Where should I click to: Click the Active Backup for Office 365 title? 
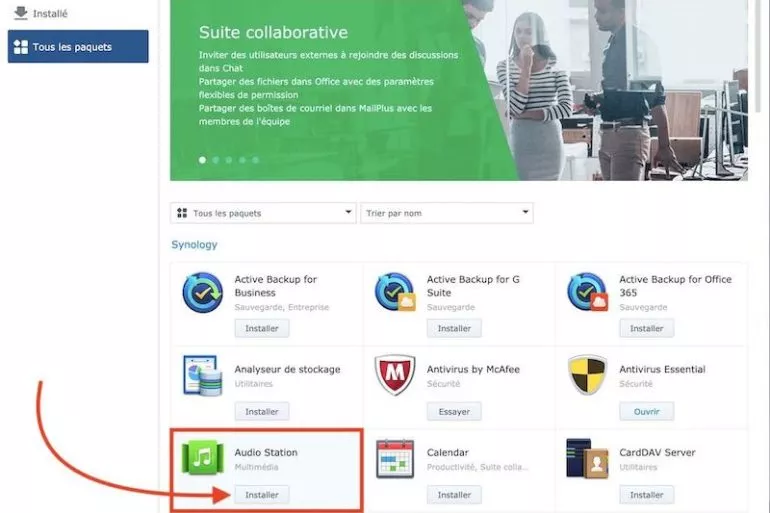(675, 286)
